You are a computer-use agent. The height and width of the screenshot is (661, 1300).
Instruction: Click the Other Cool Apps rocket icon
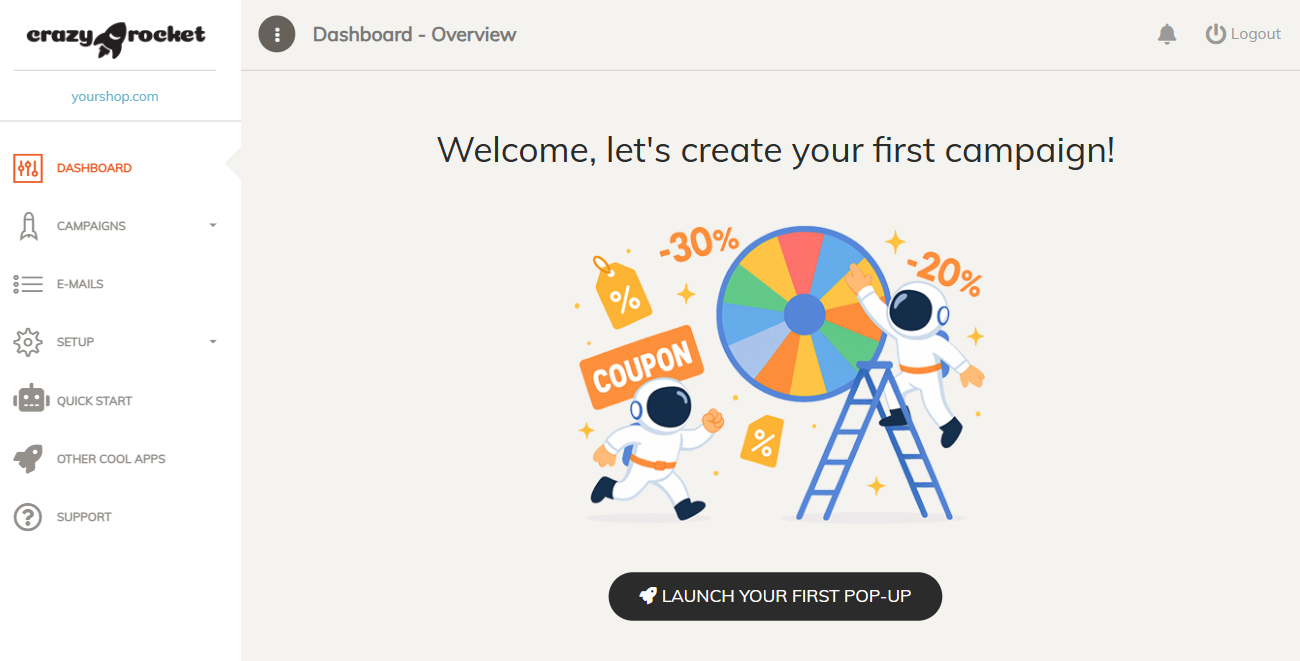[x=28, y=459]
